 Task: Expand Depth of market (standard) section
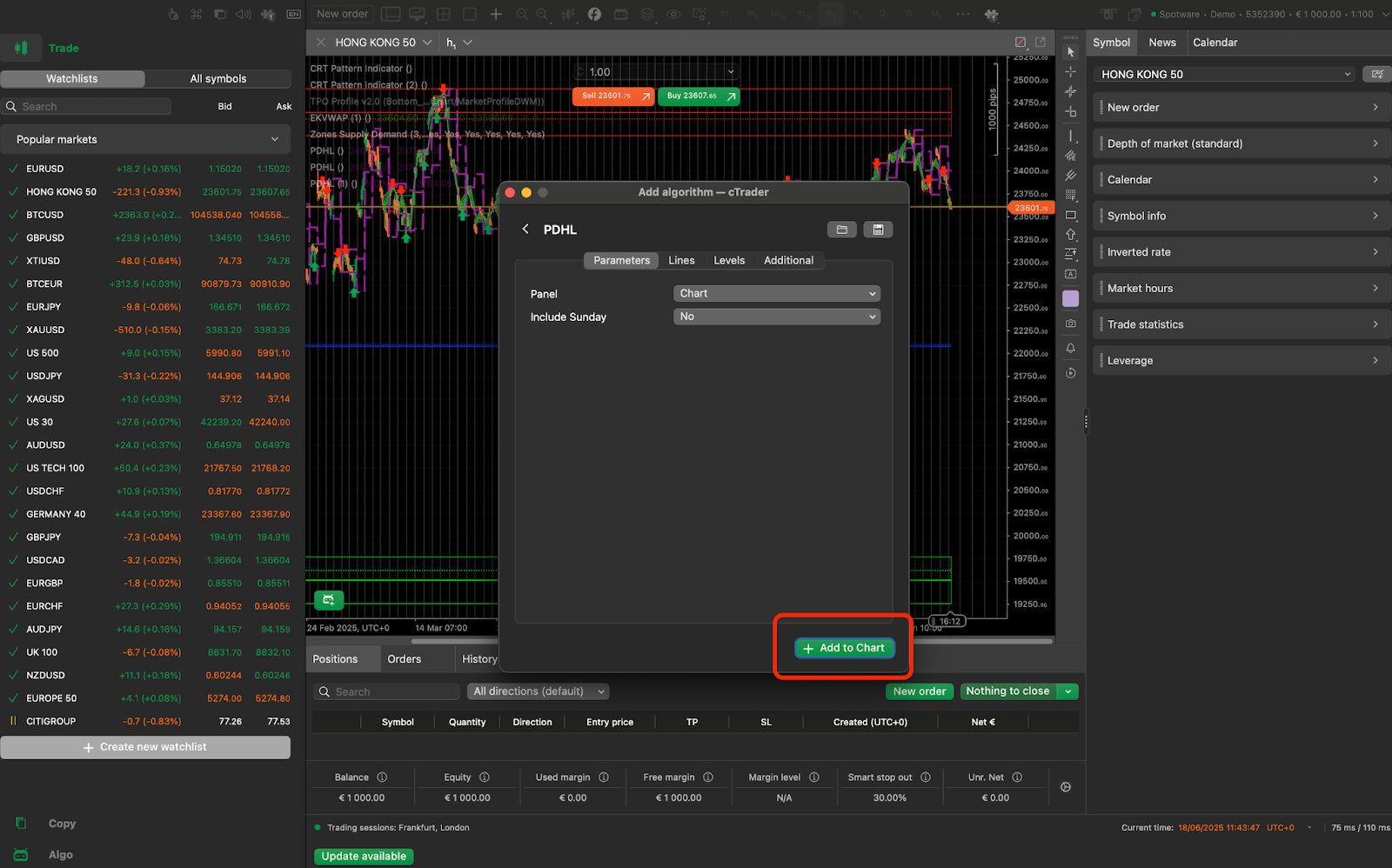1241,144
